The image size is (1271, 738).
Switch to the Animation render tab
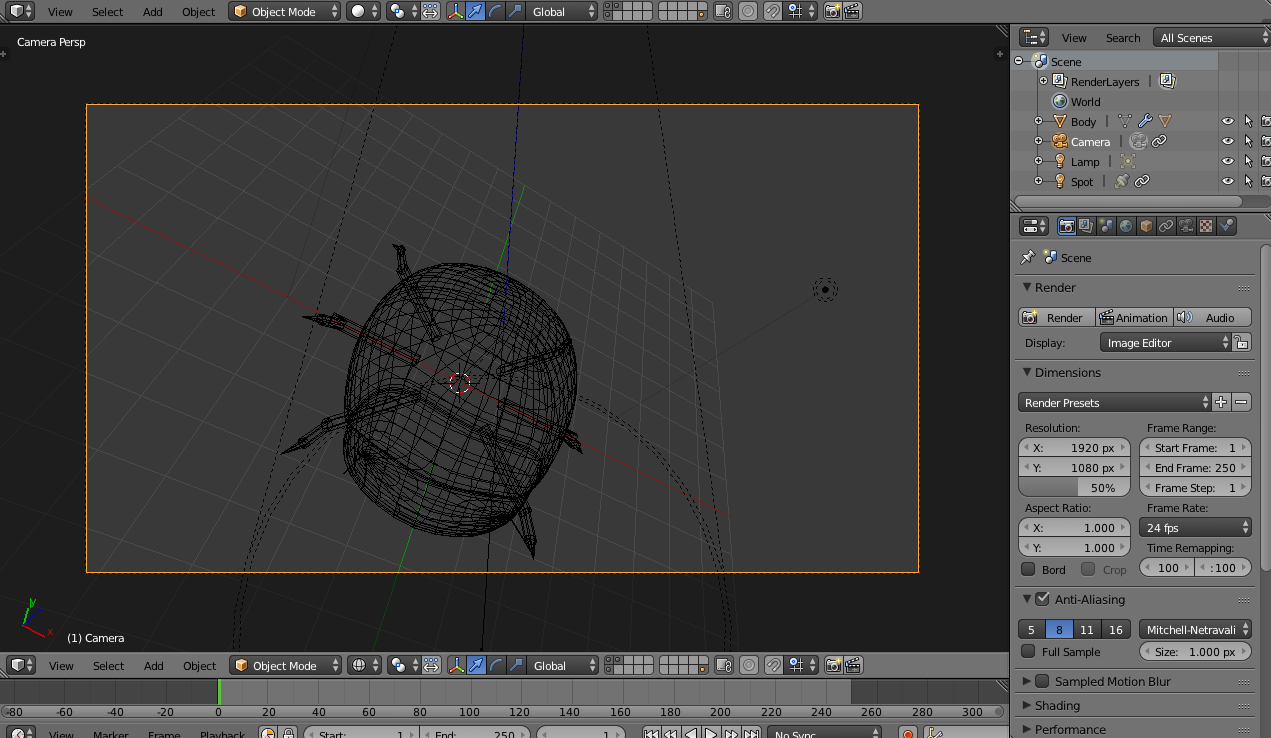pos(1134,317)
